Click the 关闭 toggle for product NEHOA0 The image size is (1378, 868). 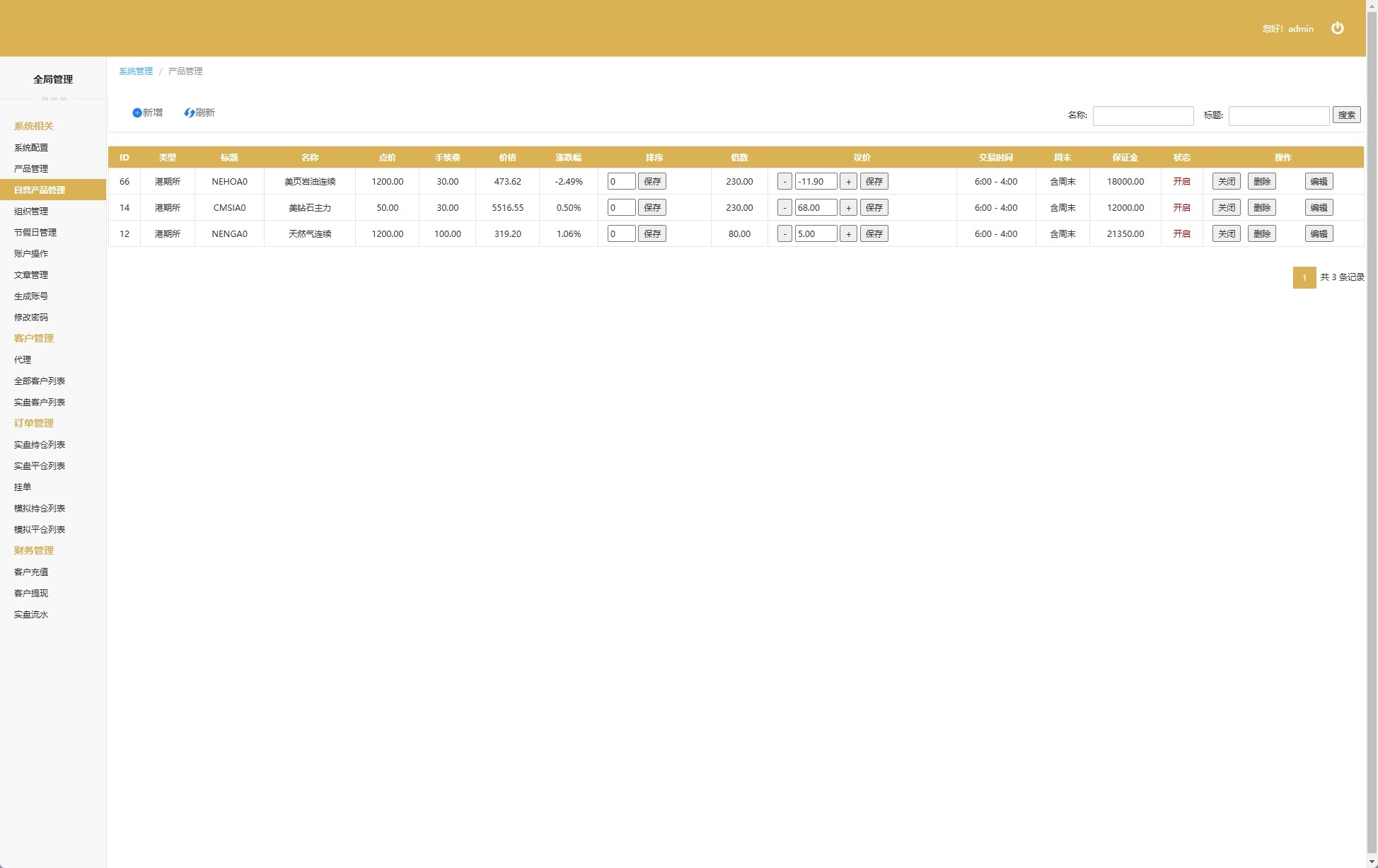pos(1226,182)
